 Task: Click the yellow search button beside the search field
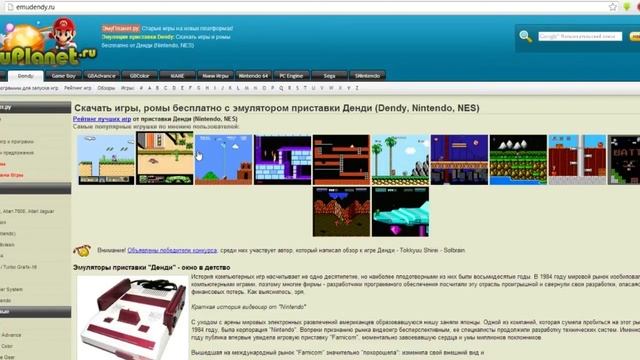635,36
